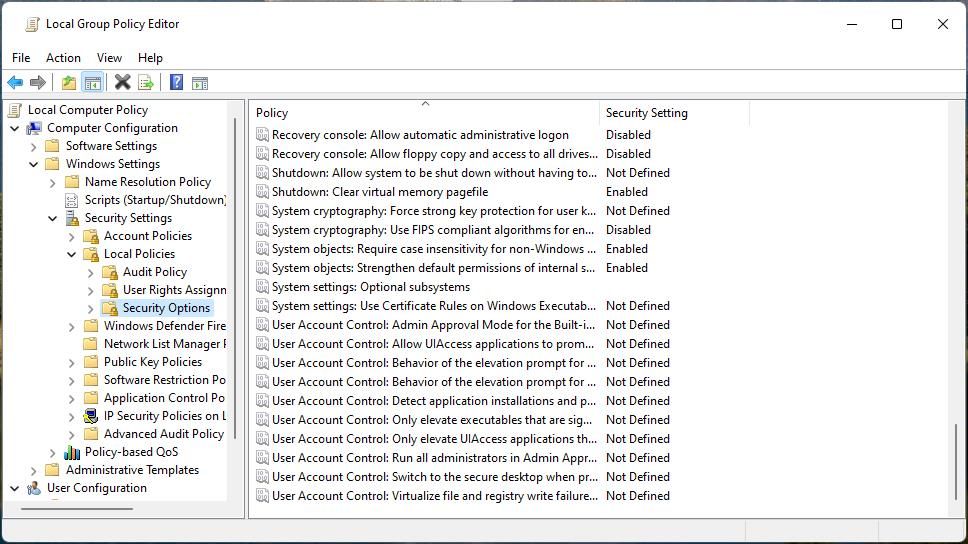Select the Security Options tree item
Screen dimensions: 968x544
[x=166, y=308]
